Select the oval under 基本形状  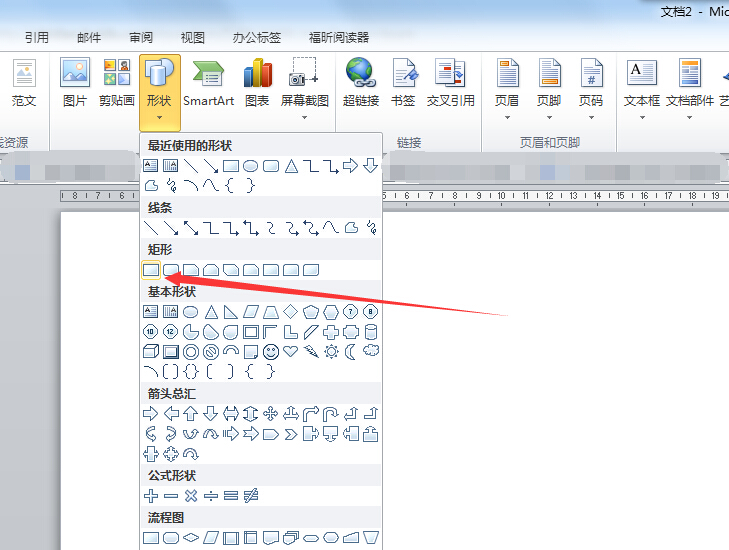click(191, 311)
